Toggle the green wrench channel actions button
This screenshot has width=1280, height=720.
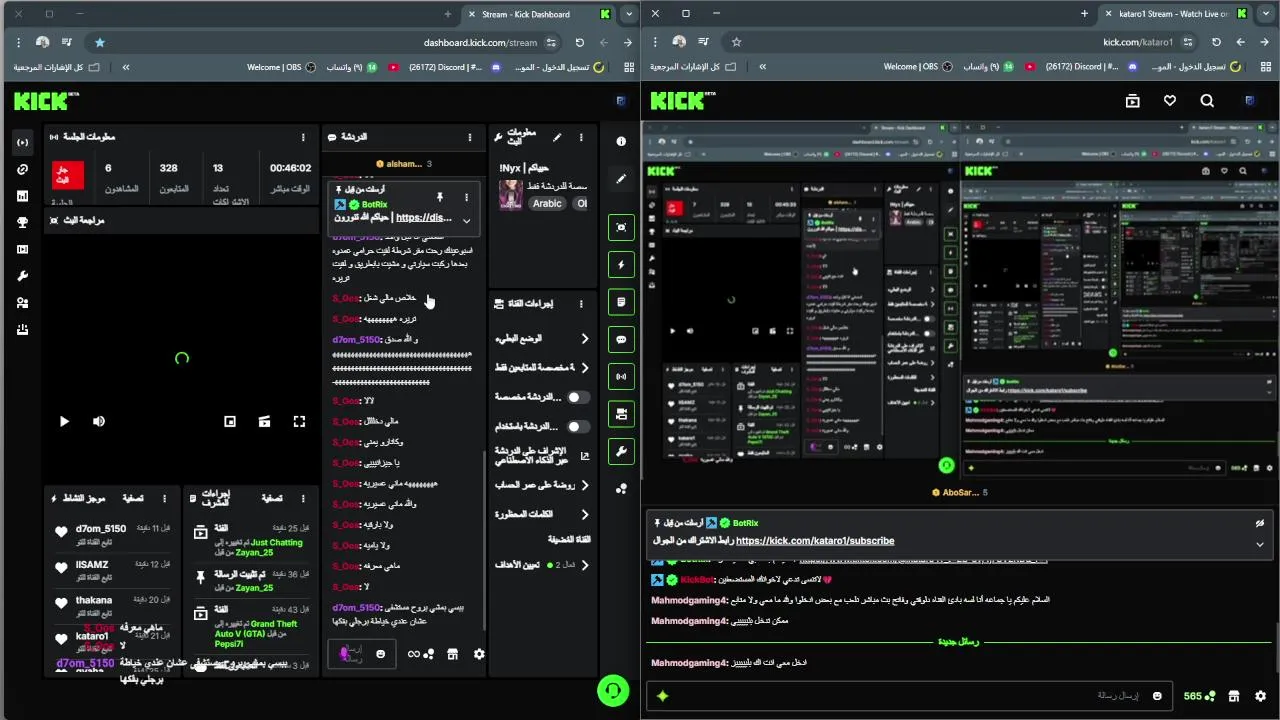(x=621, y=452)
